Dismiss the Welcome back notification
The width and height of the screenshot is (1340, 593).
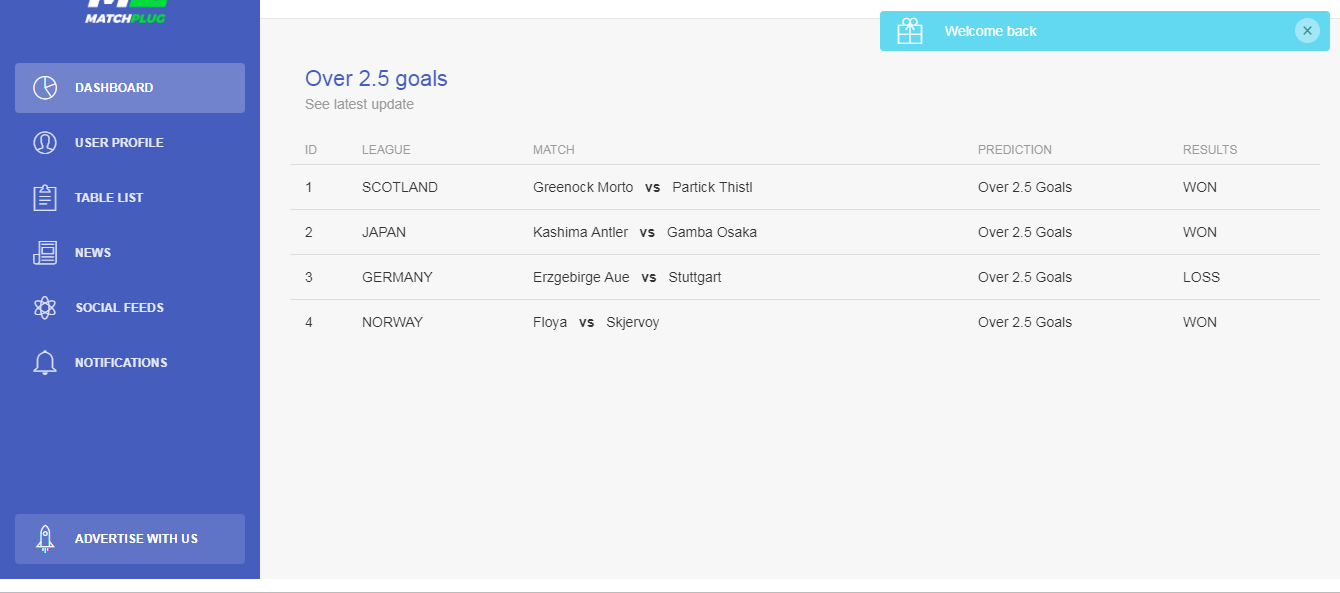pyautogui.click(x=1307, y=31)
